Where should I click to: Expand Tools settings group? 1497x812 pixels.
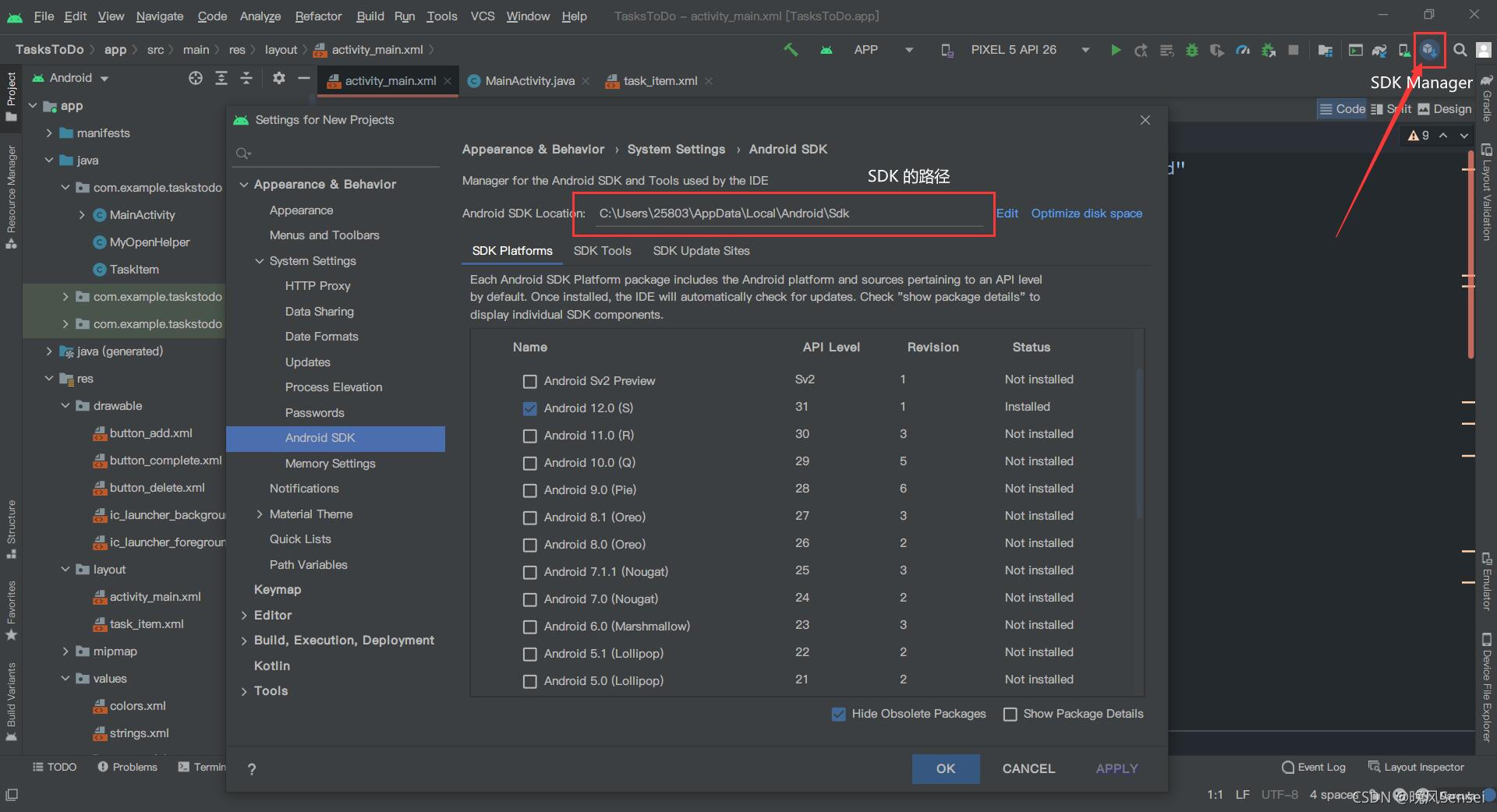(x=244, y=692)
